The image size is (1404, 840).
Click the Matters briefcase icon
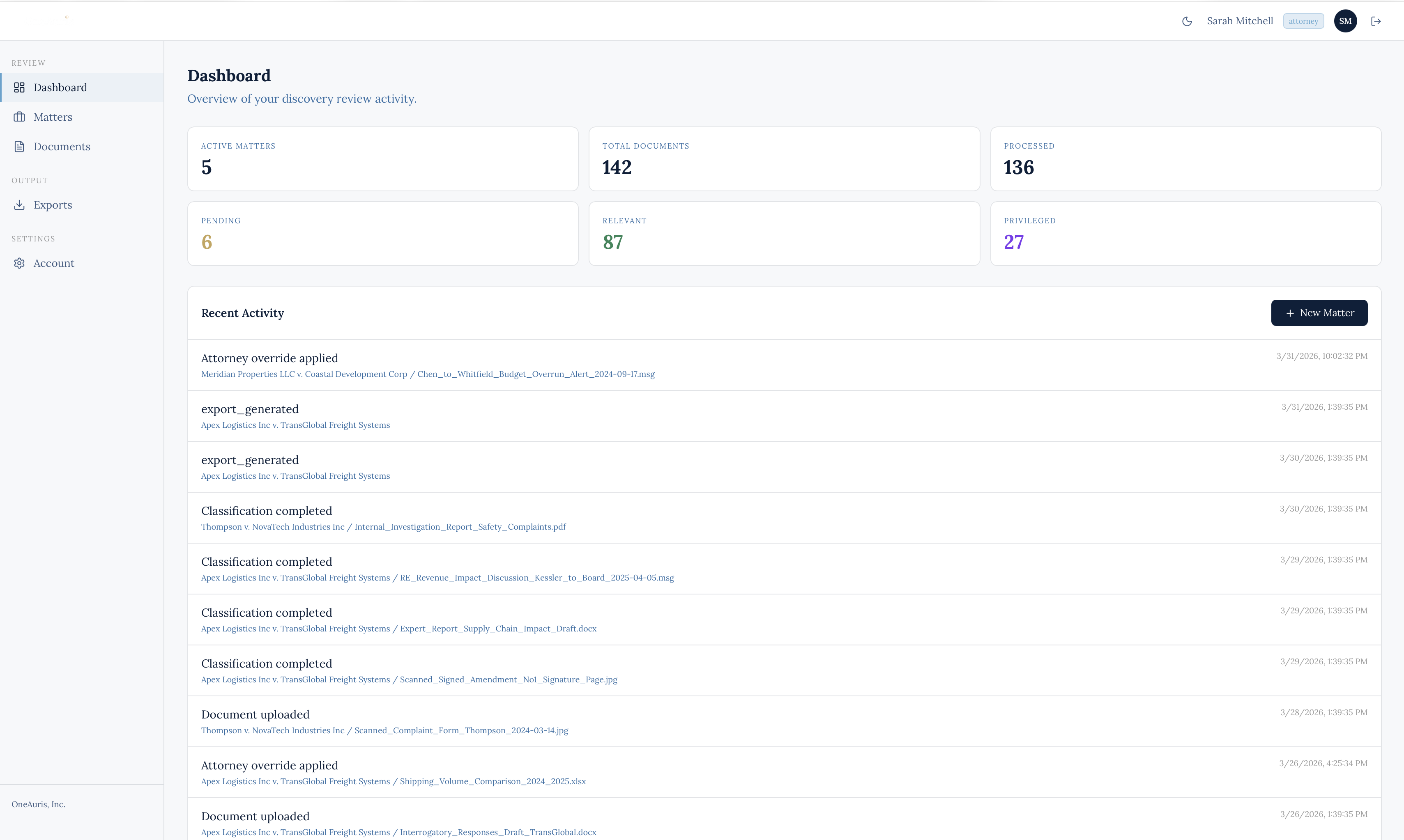(x=19, y=117)
